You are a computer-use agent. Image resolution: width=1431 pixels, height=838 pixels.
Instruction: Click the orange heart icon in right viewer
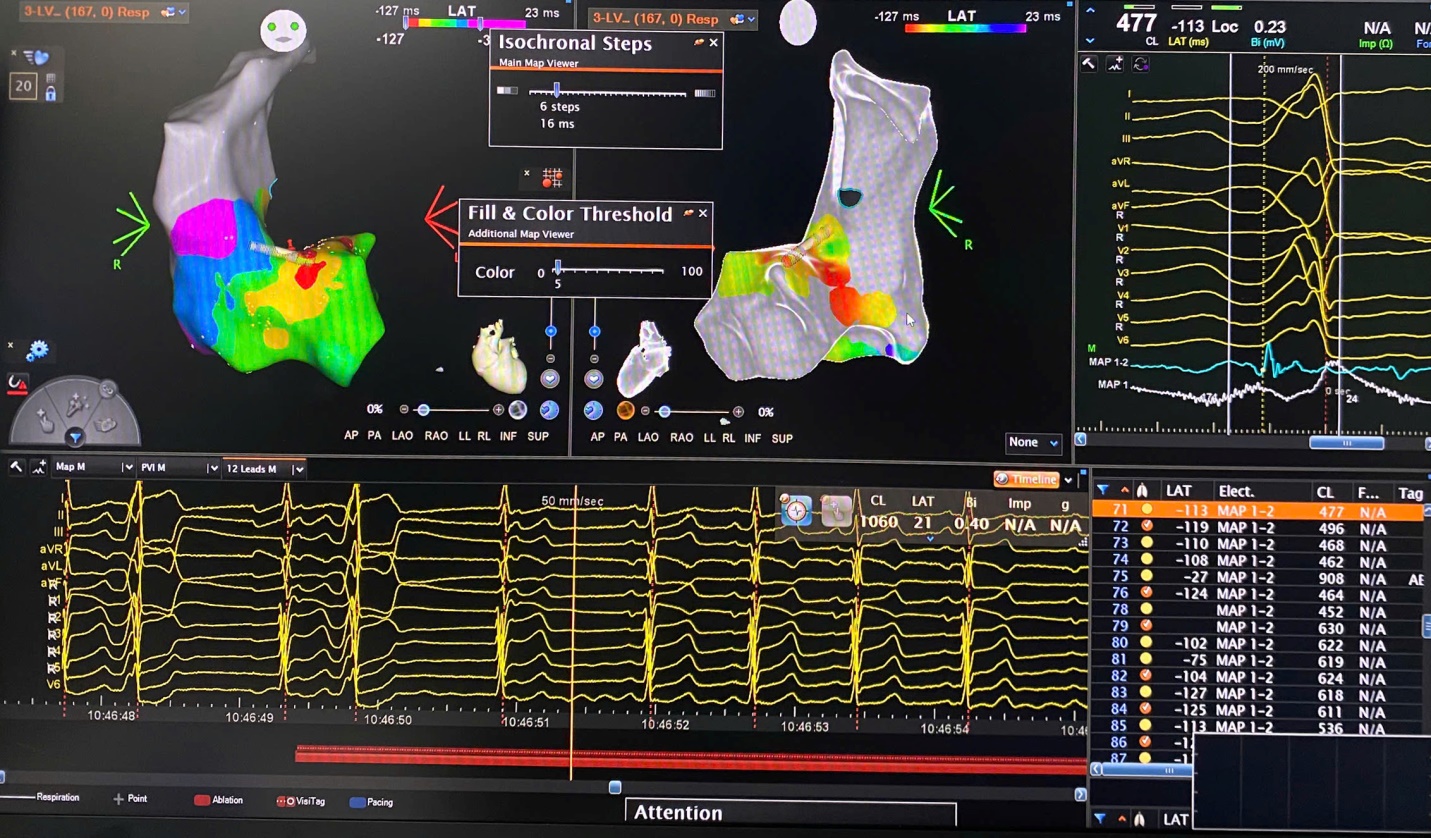point(625,411)
